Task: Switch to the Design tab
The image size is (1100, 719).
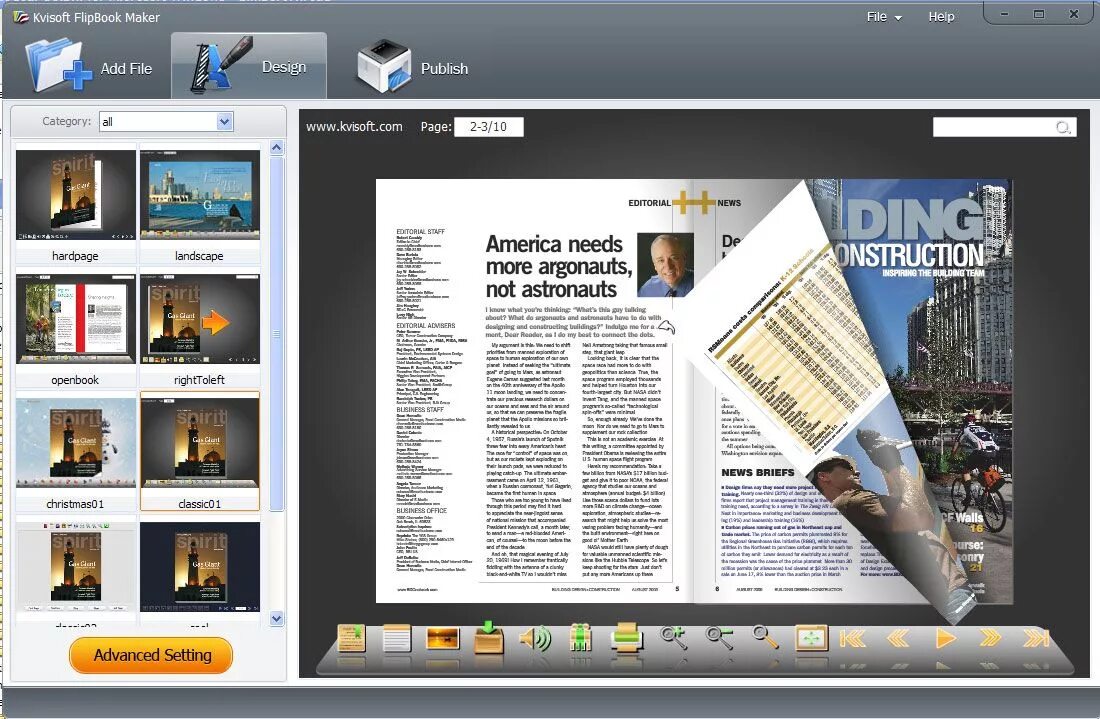Action: pyautogui.click(x=249, y=66)
